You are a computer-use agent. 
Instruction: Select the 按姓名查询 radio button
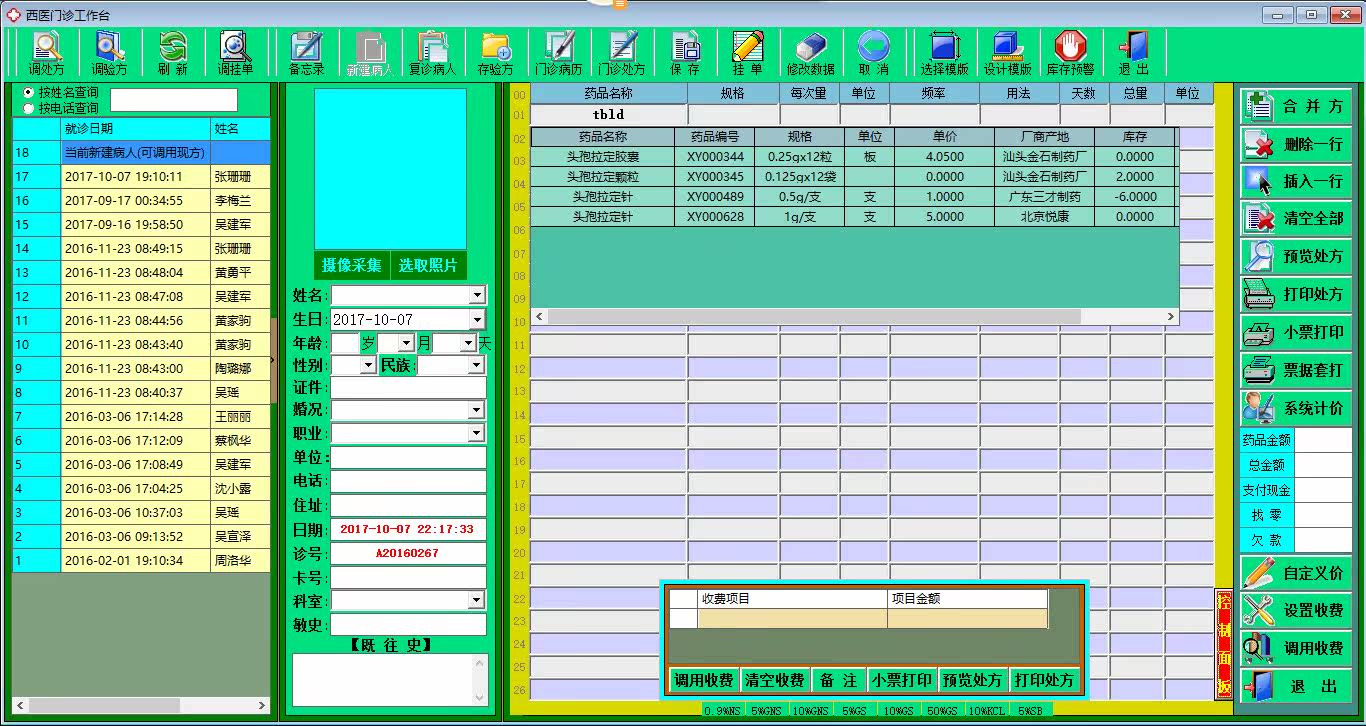tap(28, 92)
